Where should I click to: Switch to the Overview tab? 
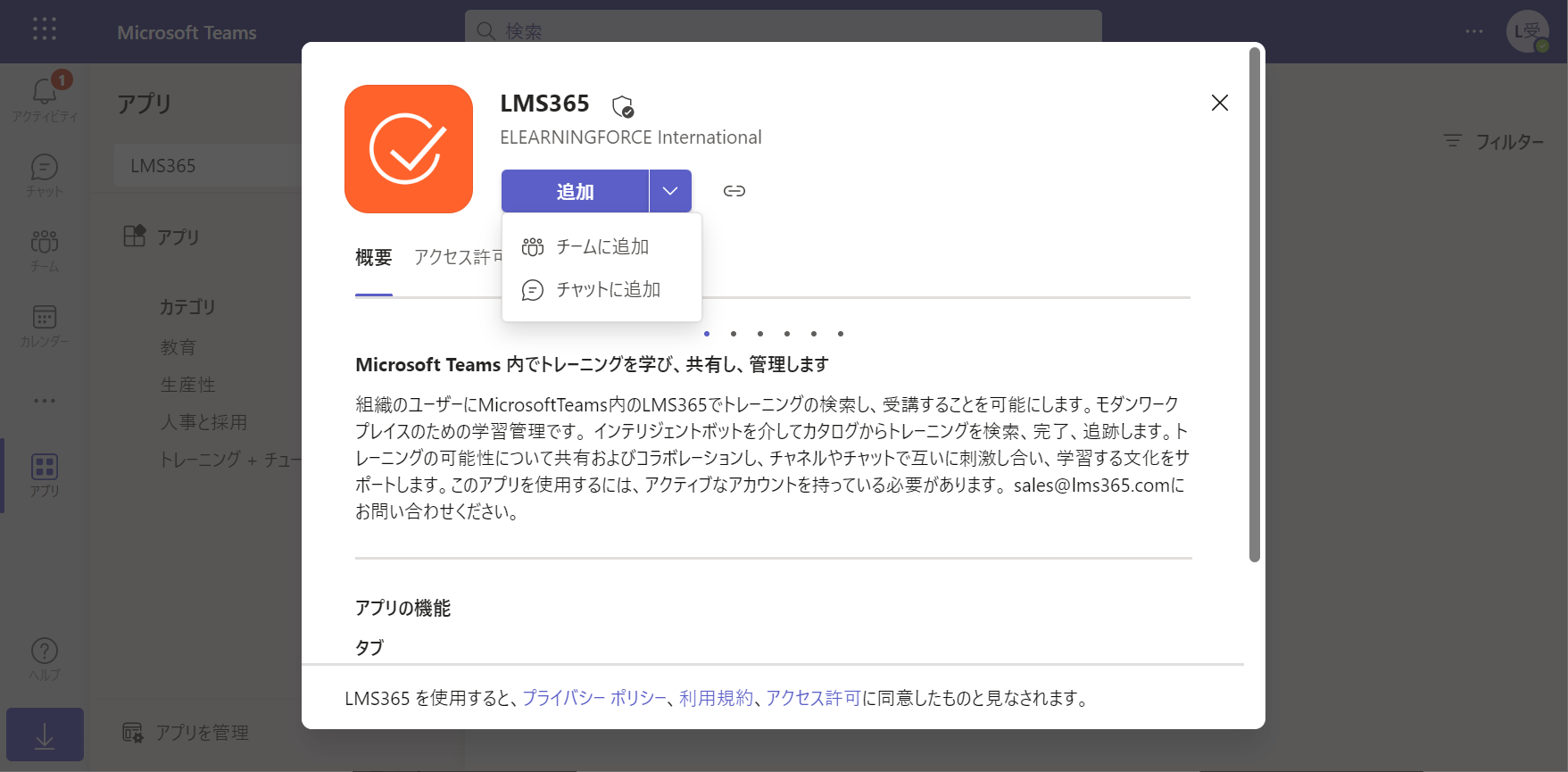coord(374,258)
